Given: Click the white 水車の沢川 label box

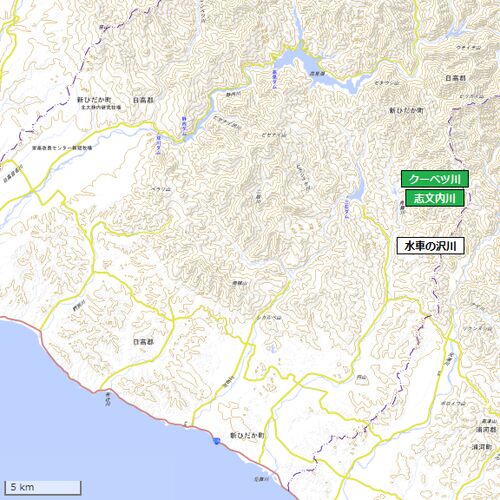Looking at the screenshot, I should (430, 246).
